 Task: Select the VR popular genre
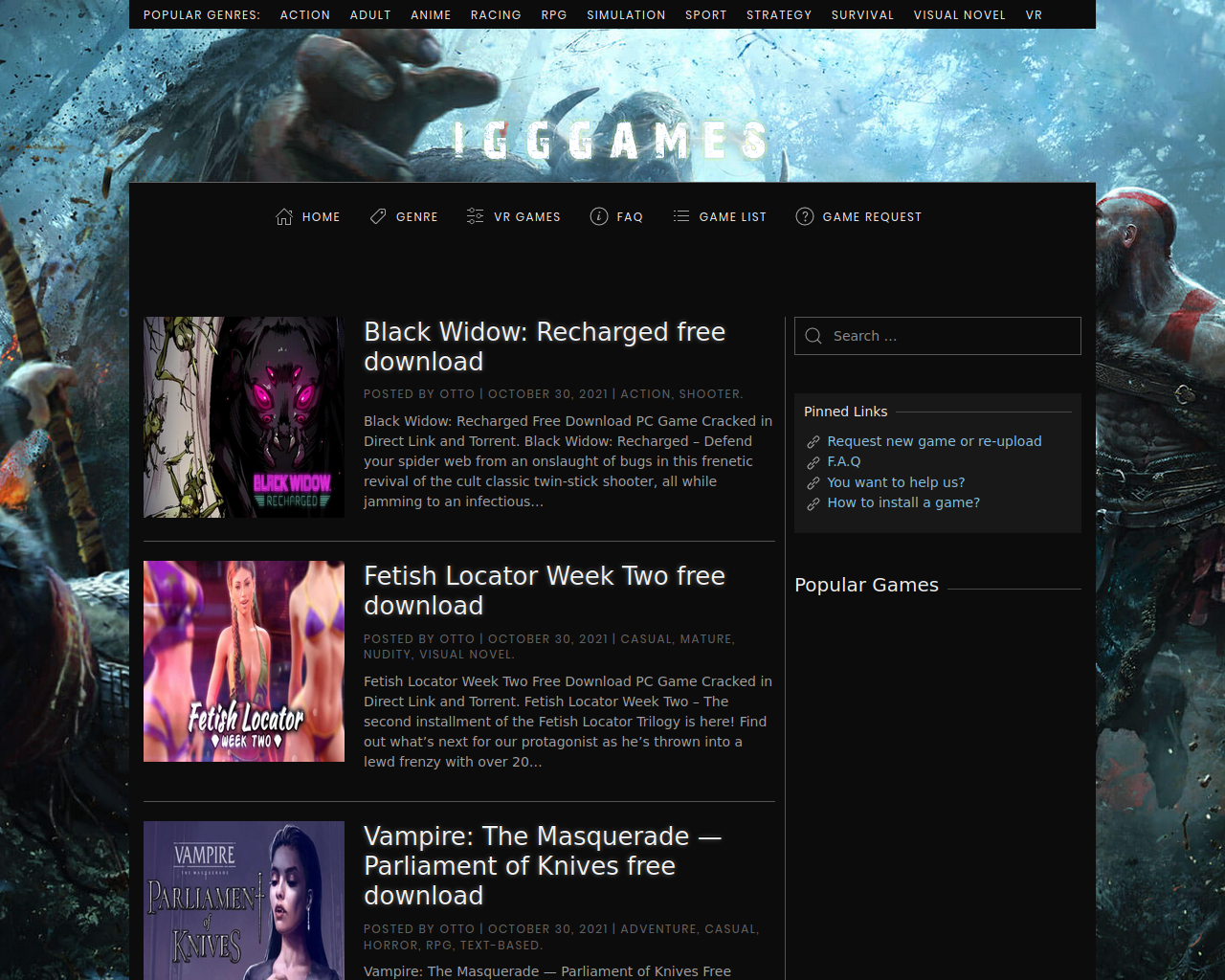click(1034, 15)
